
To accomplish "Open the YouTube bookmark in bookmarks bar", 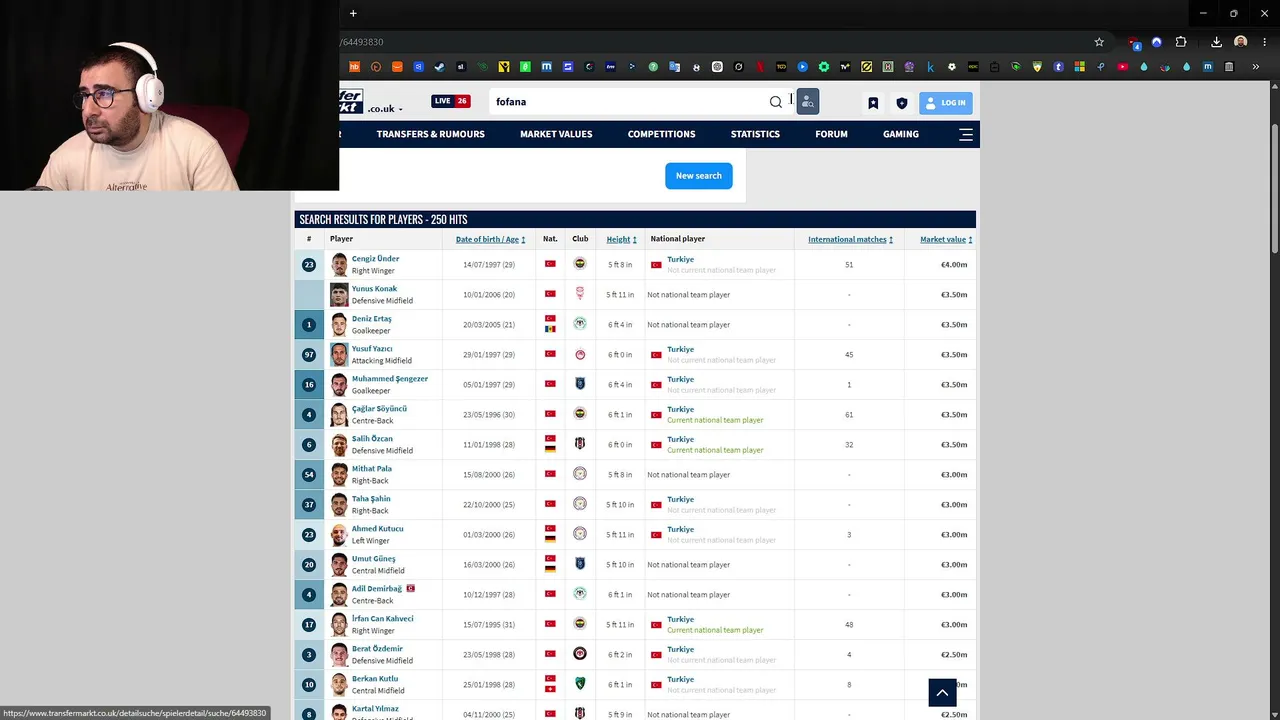I will coord(1122,67).
